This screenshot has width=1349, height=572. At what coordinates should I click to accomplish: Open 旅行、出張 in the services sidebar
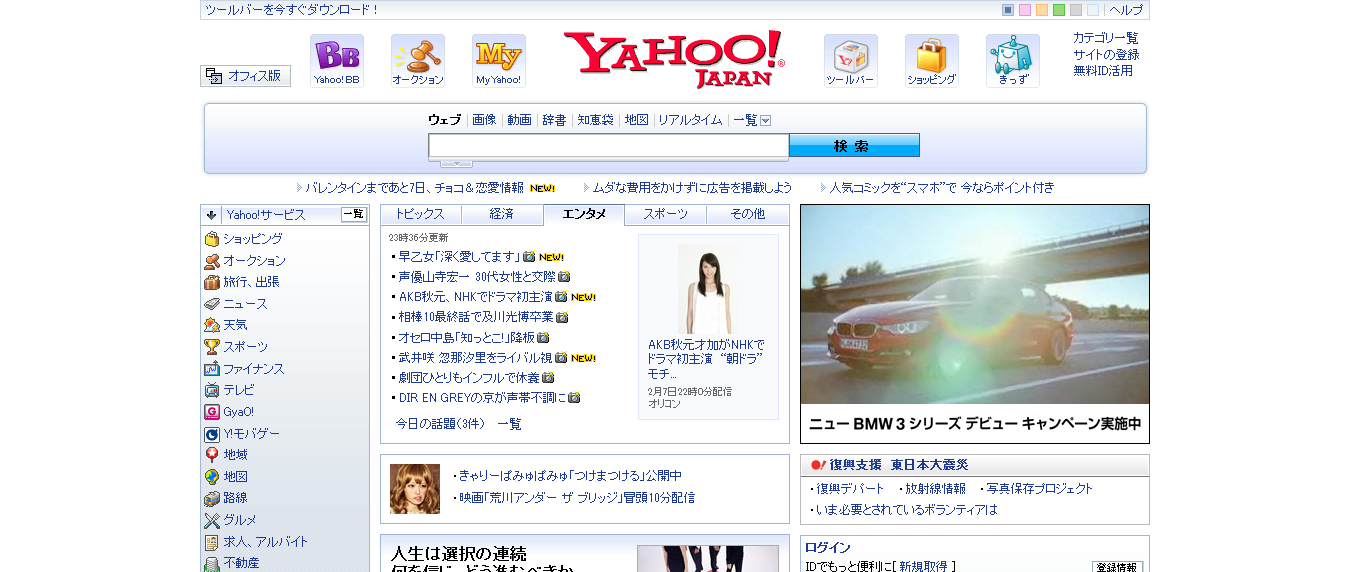(x=251, y=282)
